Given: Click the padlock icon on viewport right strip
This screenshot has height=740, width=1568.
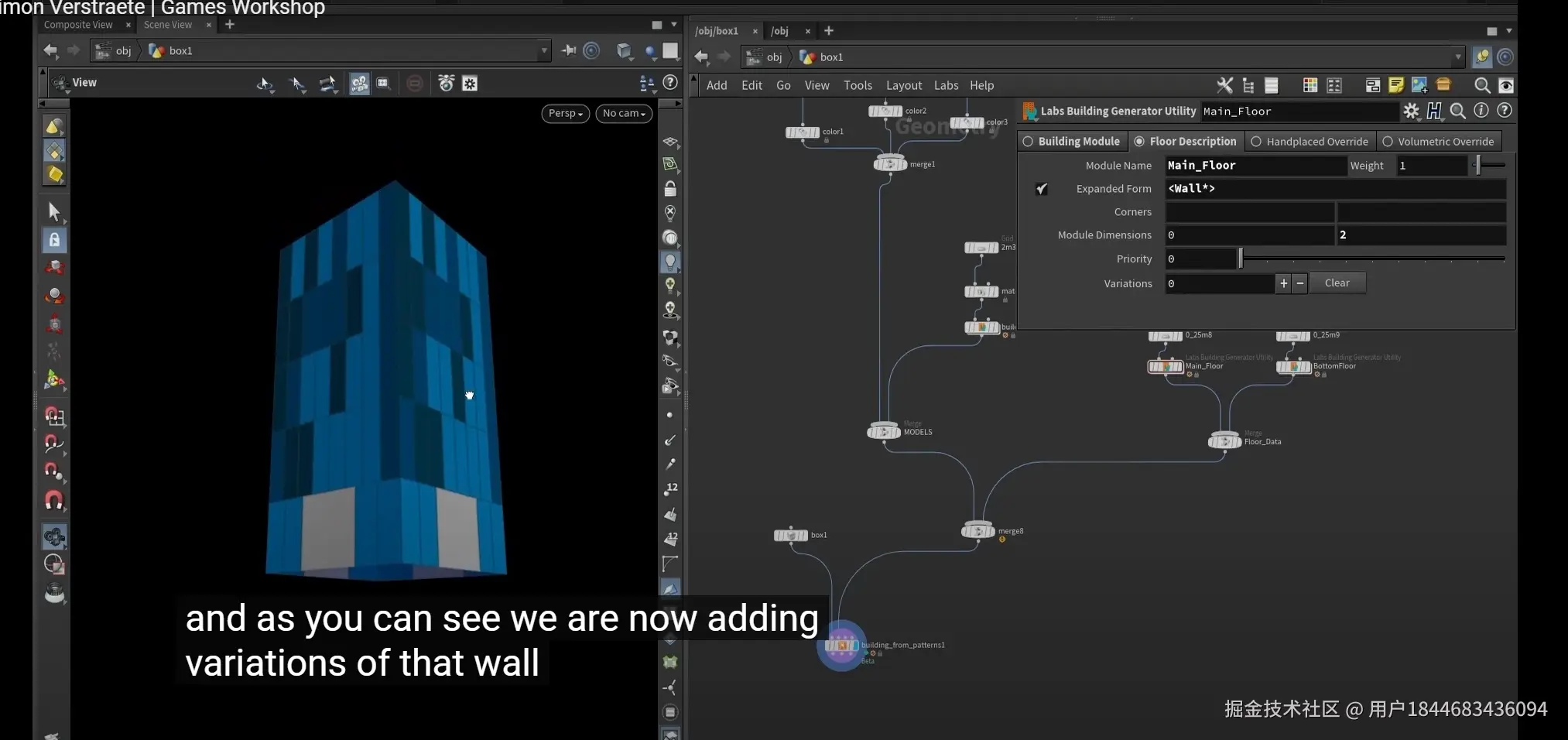Looking at the screenshot, I should click(x=670, y=188).
